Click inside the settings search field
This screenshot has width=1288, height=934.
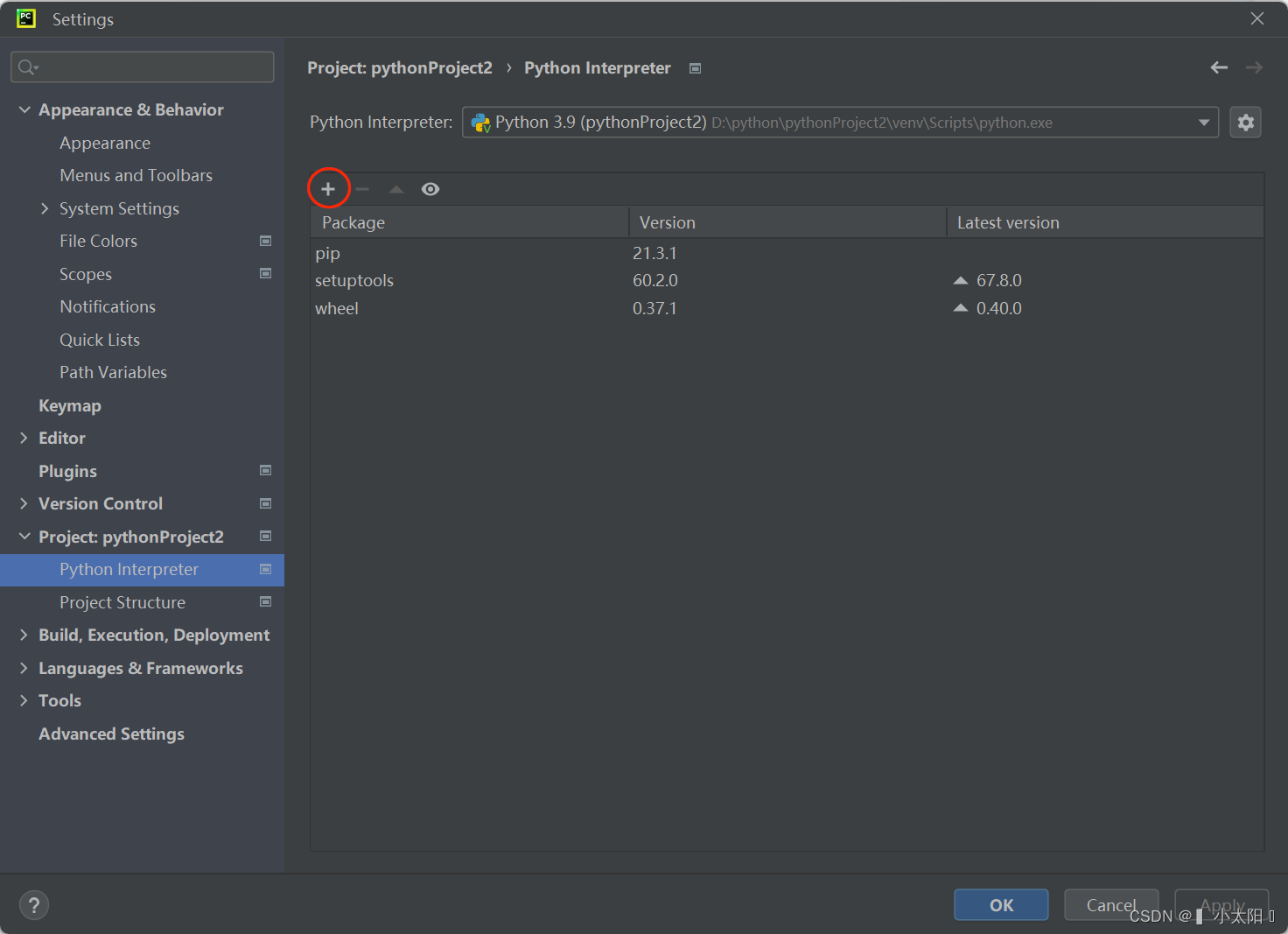coord(143,67)
